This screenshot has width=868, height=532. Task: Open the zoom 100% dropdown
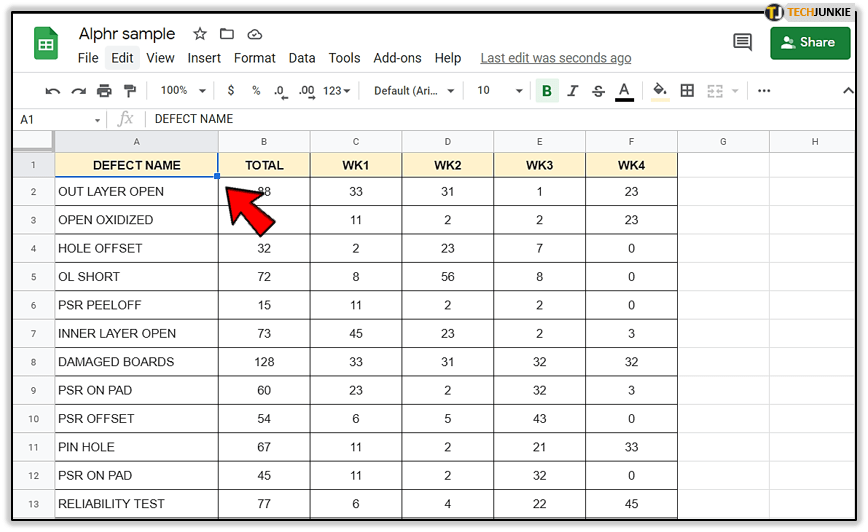182,91
